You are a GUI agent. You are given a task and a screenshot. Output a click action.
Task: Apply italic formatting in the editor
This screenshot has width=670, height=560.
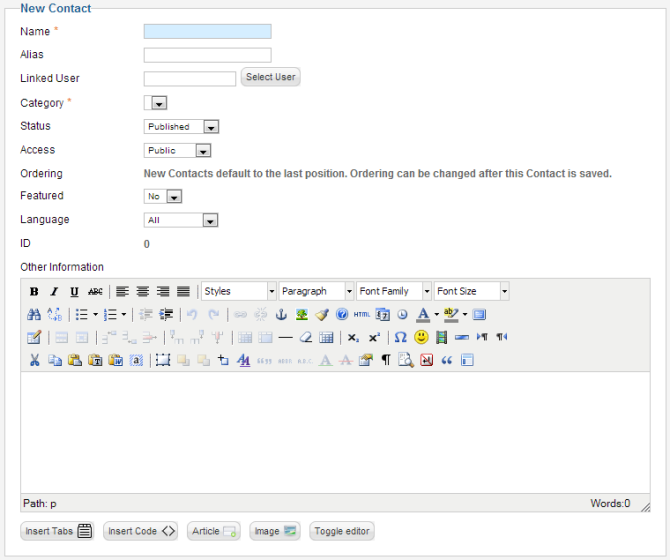coord(54,292)
